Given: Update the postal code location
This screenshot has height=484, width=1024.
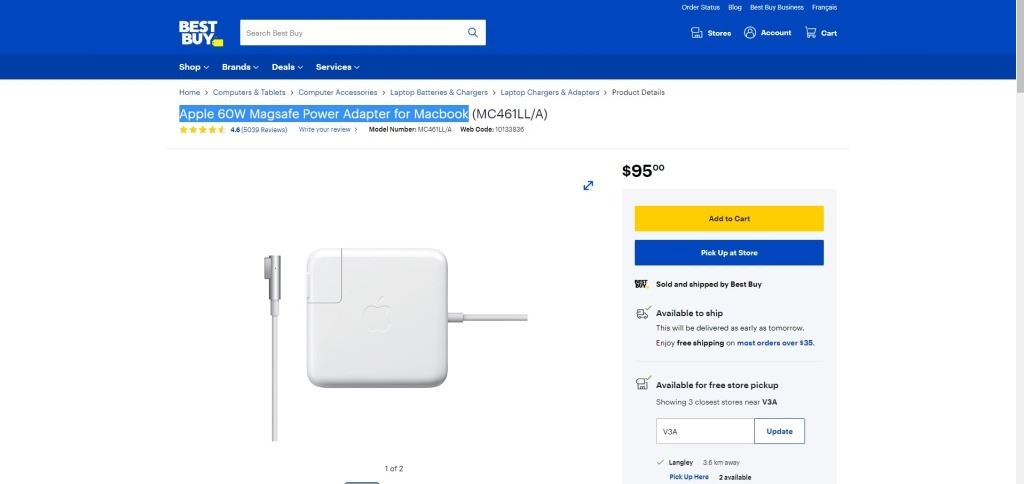Looking at the screenshot, I should [779, 431].
